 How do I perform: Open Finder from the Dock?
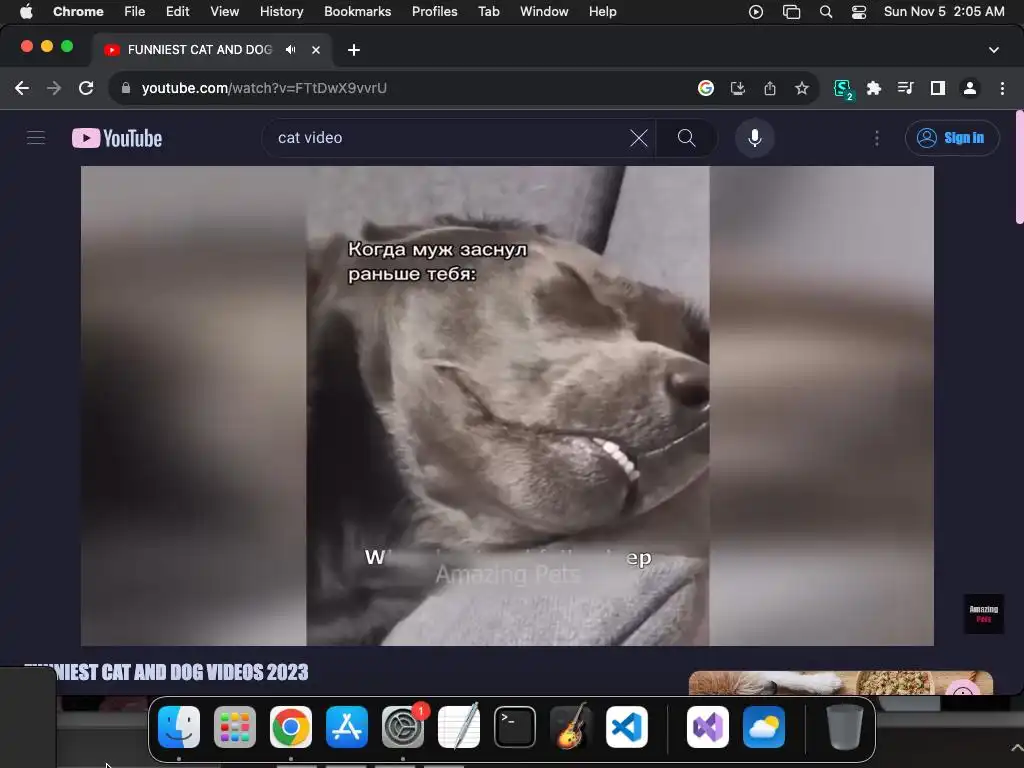pyautogui.click(x=179, y=727)
